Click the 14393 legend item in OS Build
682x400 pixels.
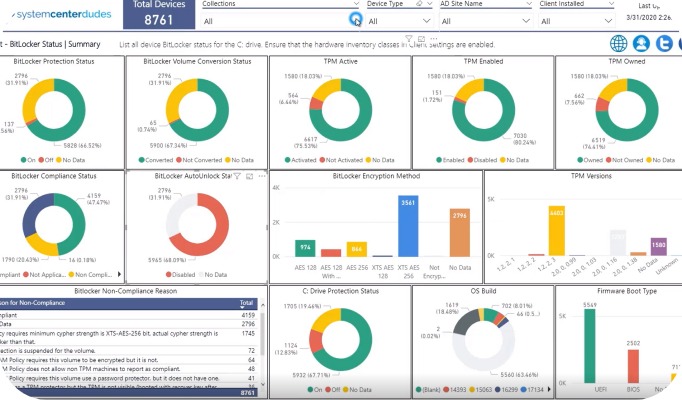pos(455,390)
